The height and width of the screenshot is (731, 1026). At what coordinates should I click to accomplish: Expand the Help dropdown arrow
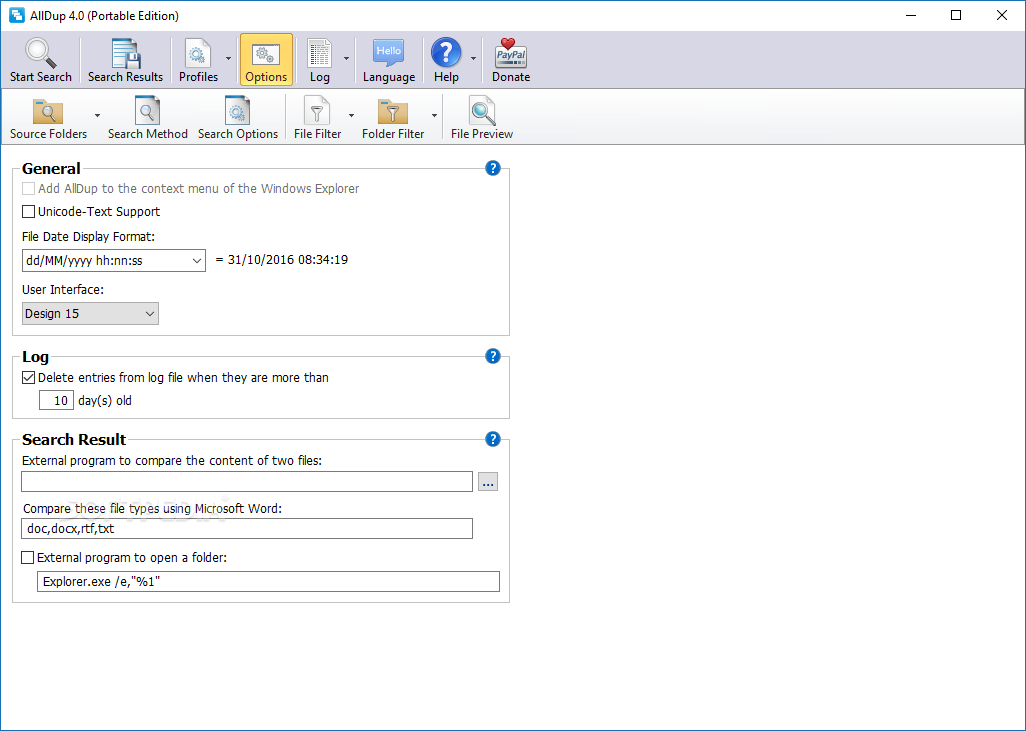(473, 59)
